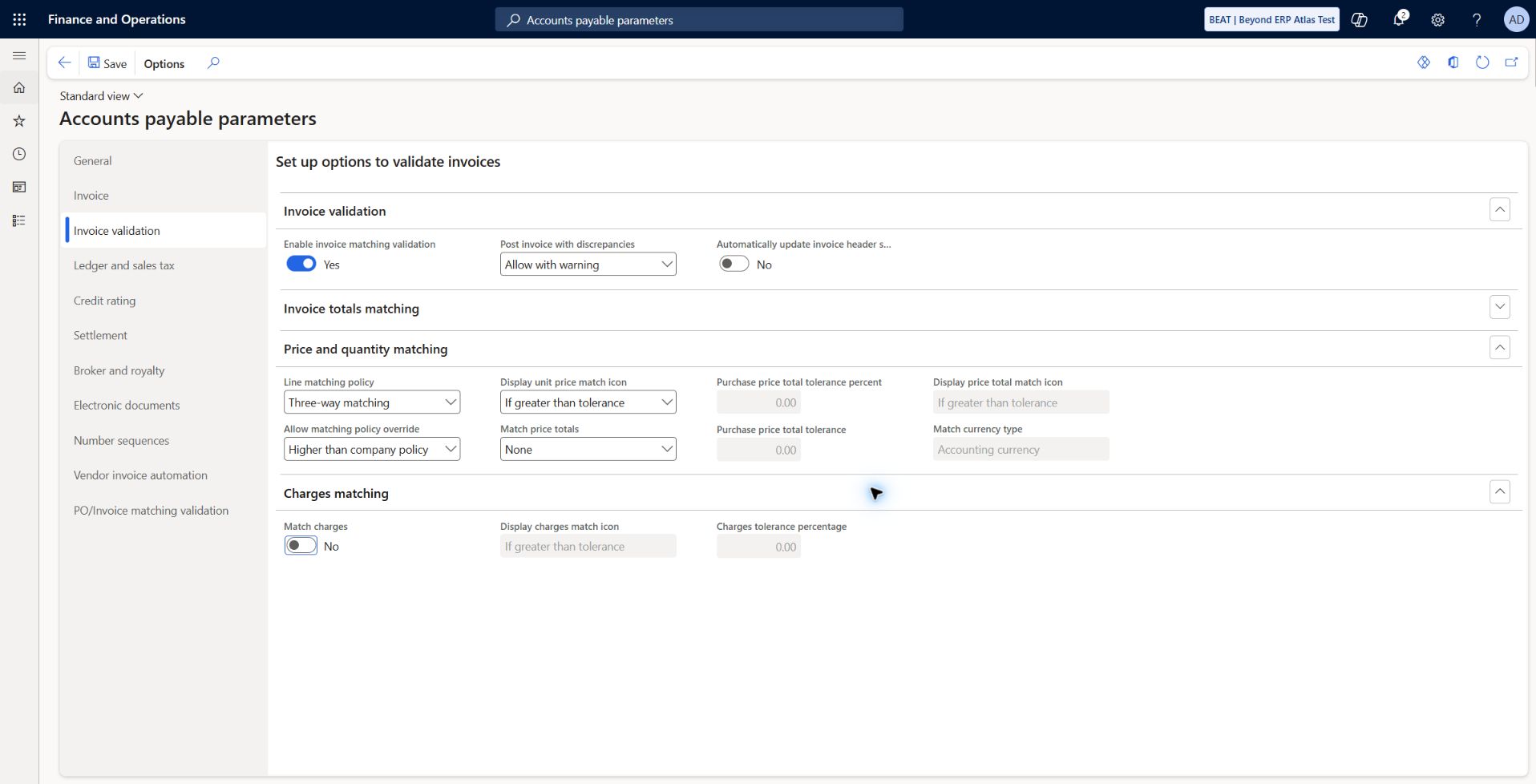The height and width of the screenshot is (784, 1536).
Task: Click the Accounts payable parameters search box
Action: (699, 19)
